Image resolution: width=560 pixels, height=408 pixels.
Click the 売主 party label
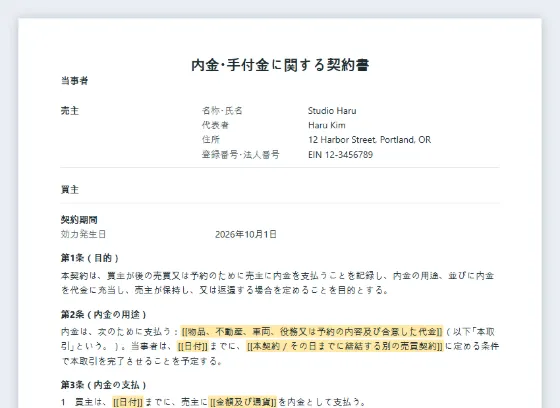tap(70, 111)
